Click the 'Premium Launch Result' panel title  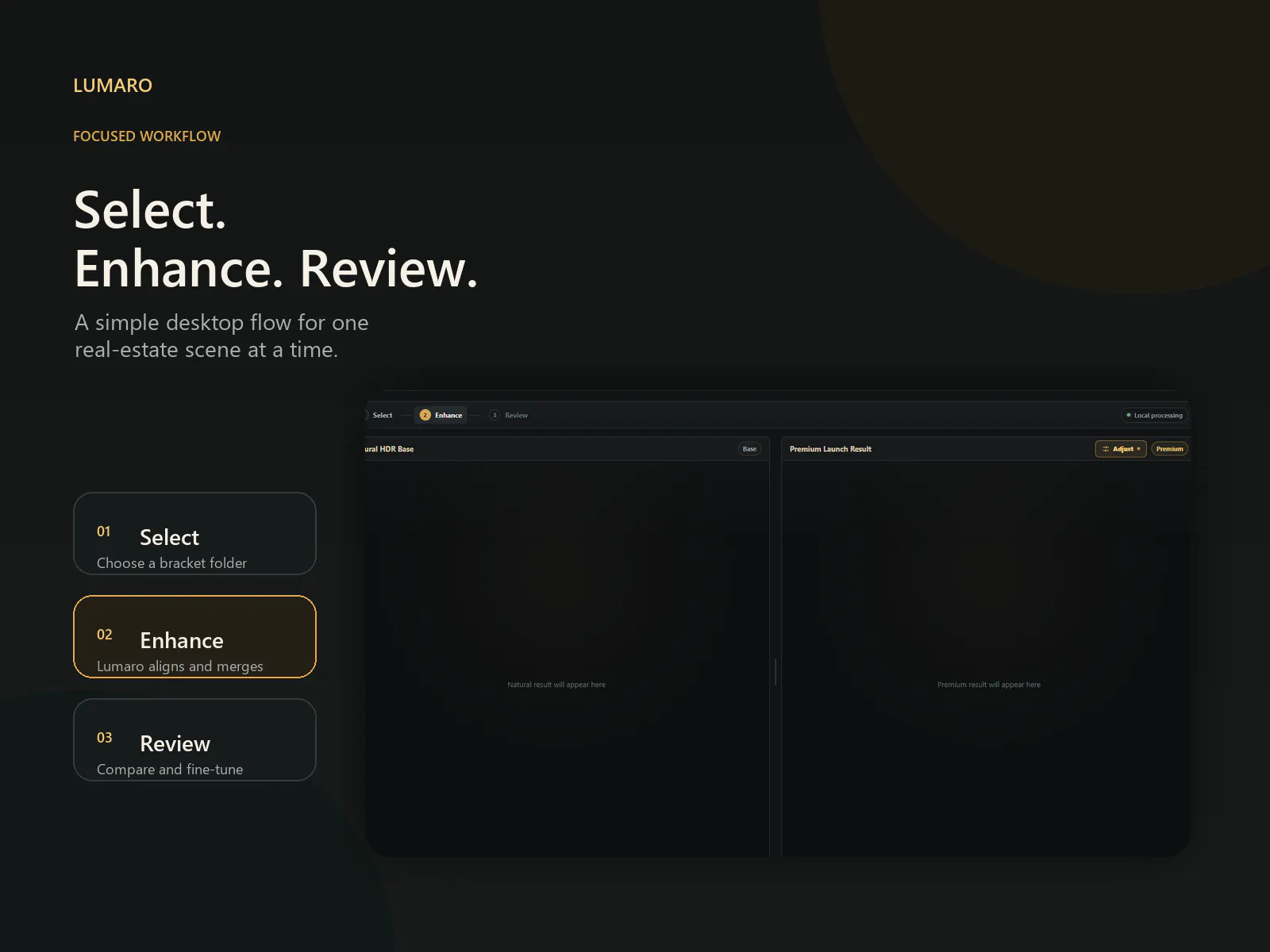[x=830, y=449]
